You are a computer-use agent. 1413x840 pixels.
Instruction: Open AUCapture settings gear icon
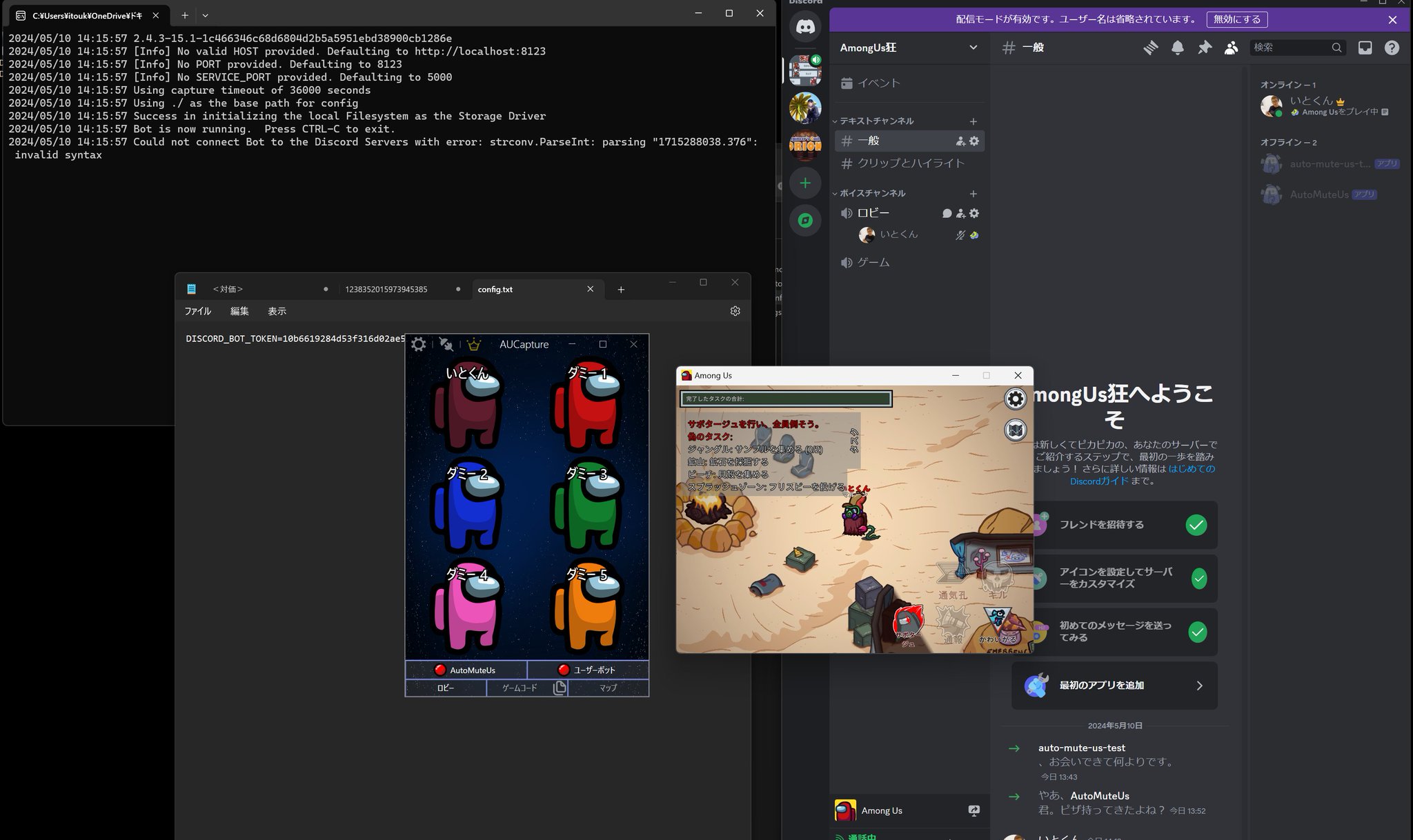pyautogui.click(x=418, y=344)
